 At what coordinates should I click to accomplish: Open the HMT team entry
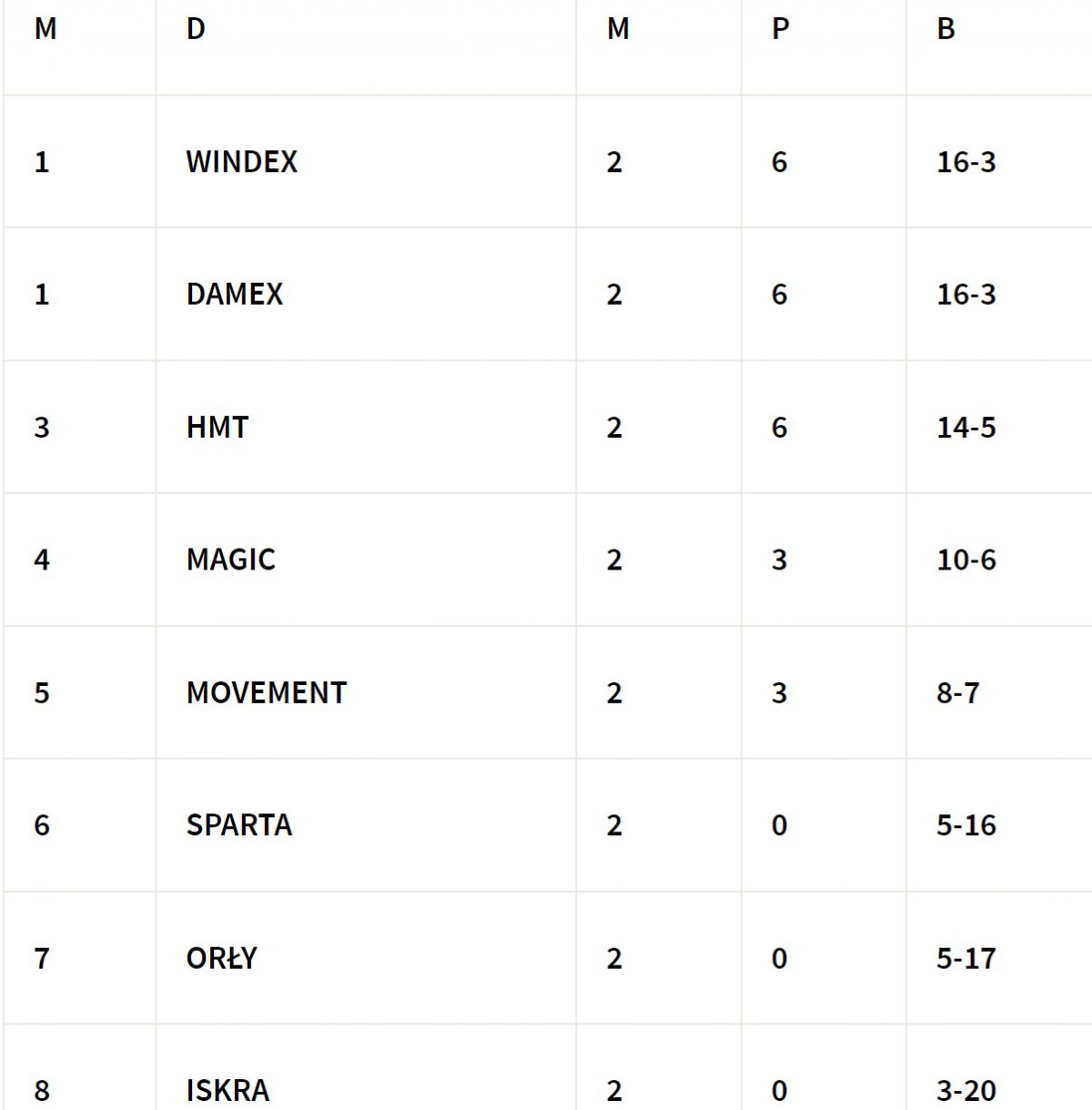(x=217, y=428)
